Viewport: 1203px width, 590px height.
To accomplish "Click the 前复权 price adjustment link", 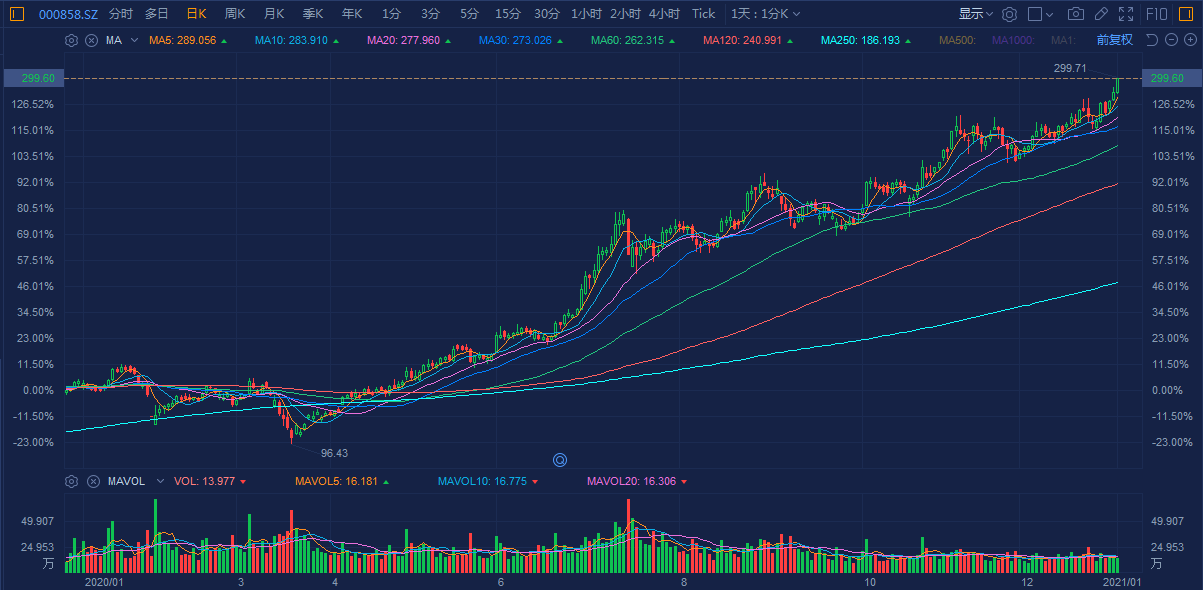I will pos(1114,40).
